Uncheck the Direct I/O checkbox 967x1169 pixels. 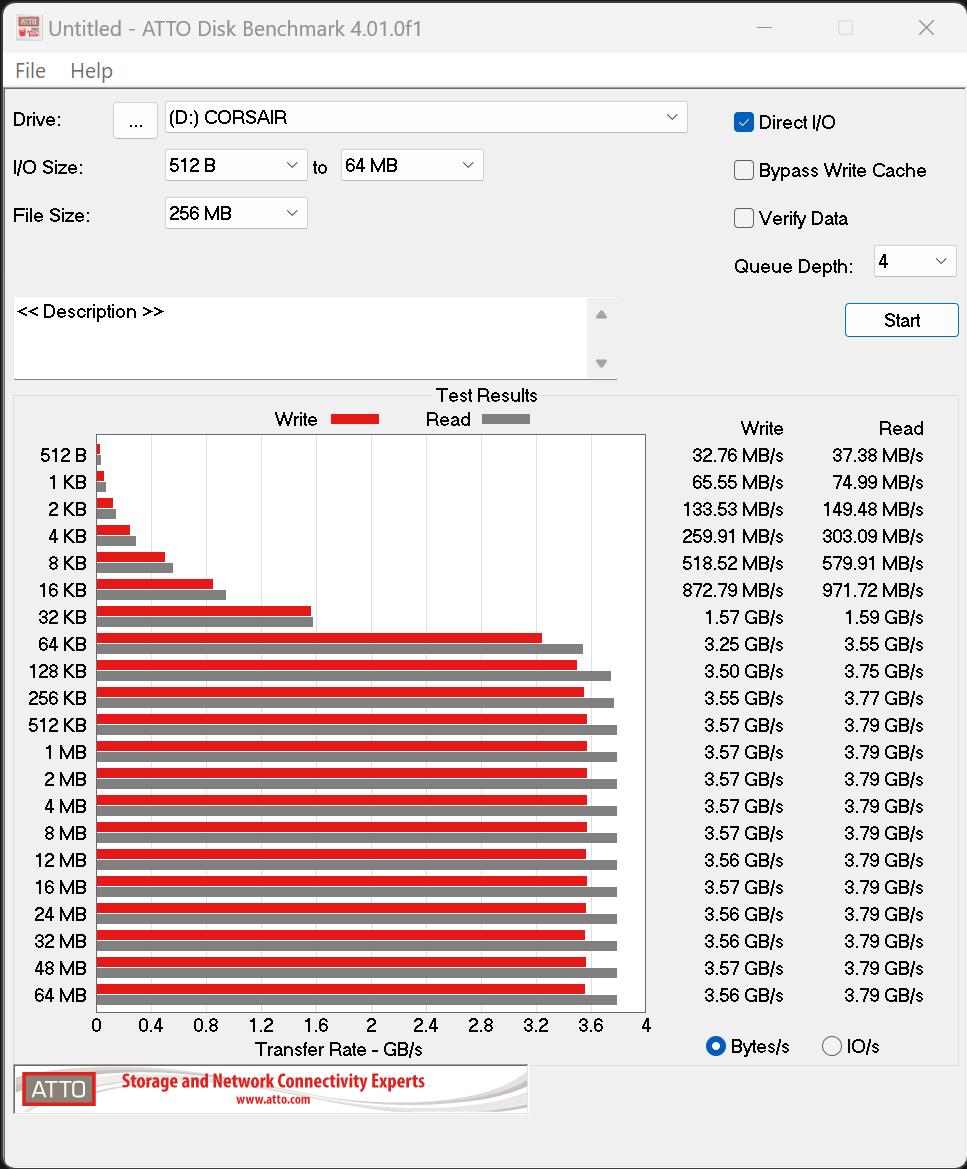click(743, 122)
